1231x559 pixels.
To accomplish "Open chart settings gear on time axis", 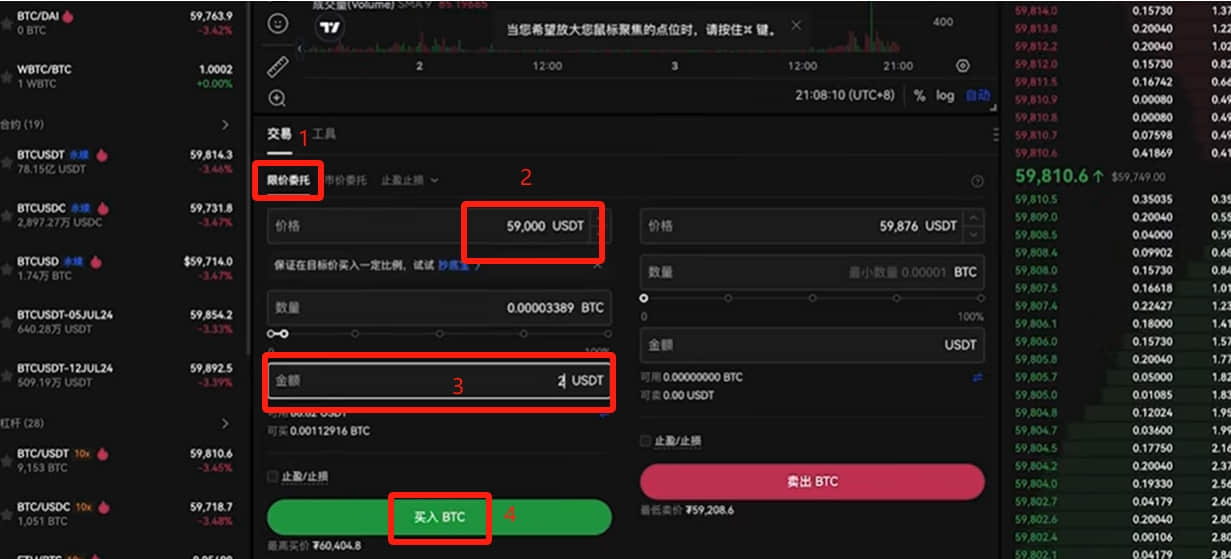I will click(x=963, y=66).
